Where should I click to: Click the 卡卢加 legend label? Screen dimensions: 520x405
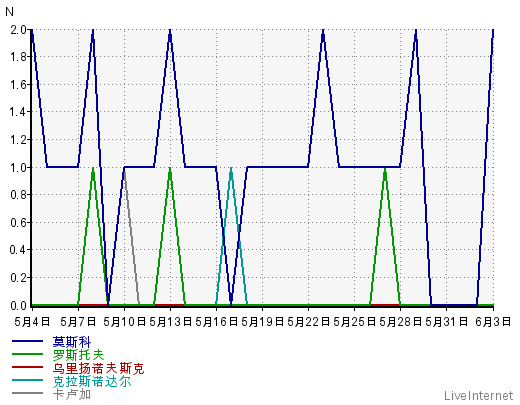coord(72,394)
